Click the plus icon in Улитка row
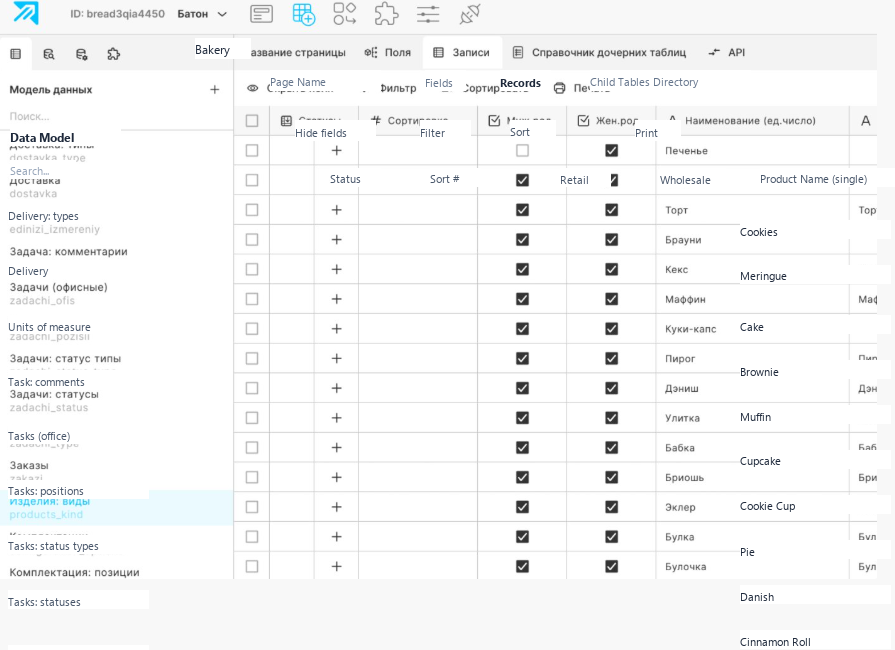The image size is (895, 650). coord(337,418)
